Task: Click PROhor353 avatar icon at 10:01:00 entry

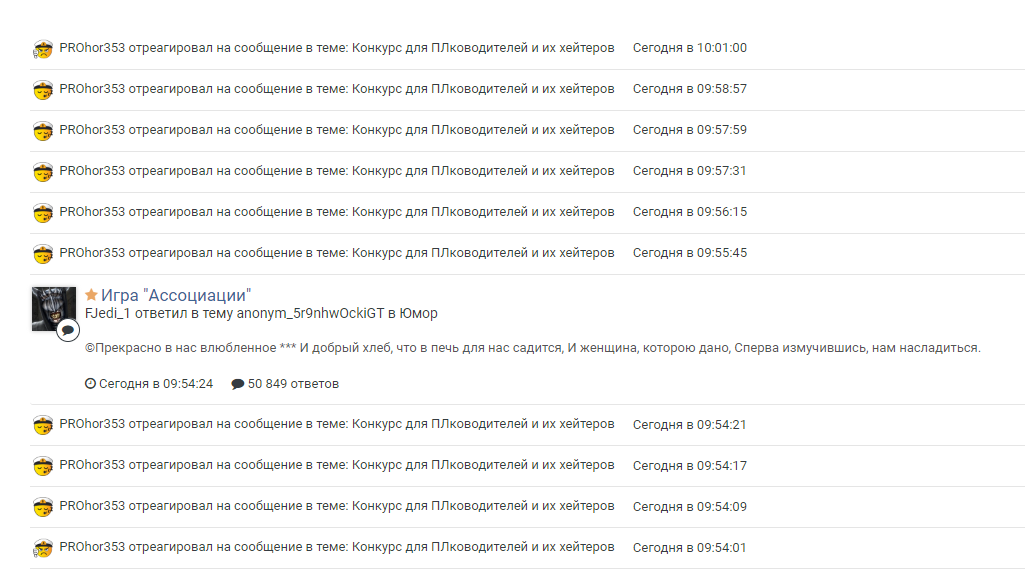Action: point(43,49)
